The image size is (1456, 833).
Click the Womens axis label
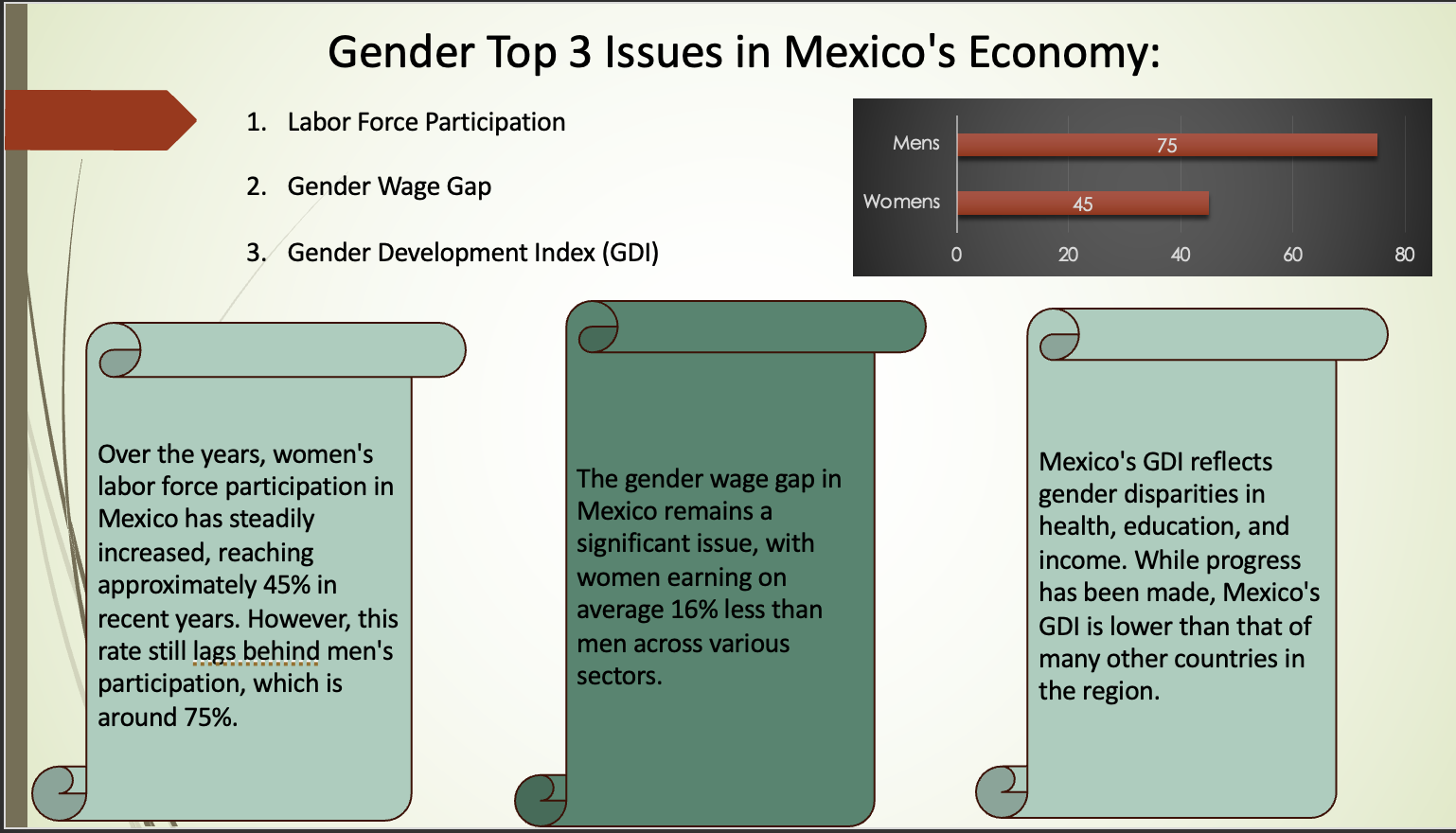tap(900, 202)
